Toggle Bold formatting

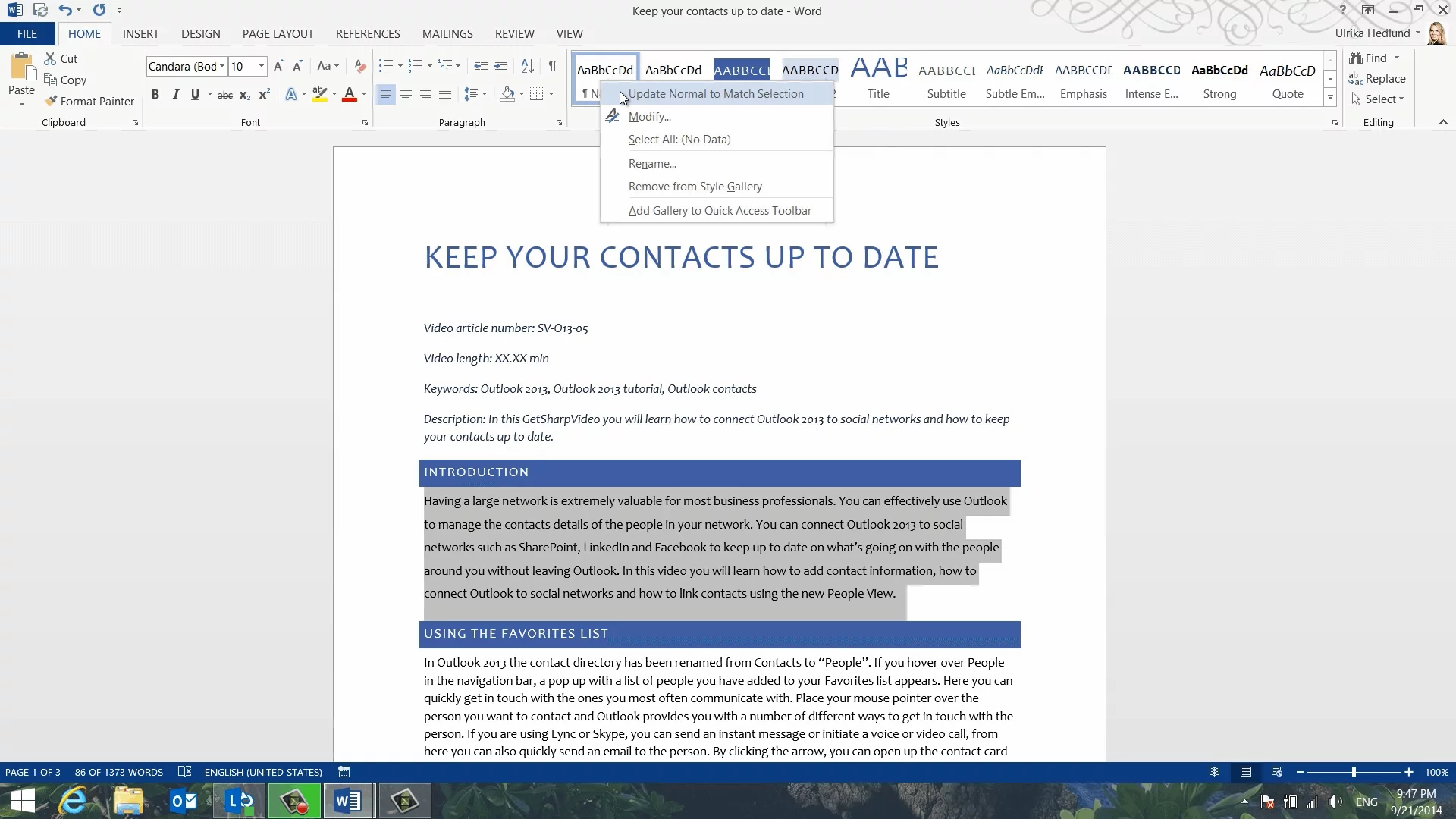(155, 95)
